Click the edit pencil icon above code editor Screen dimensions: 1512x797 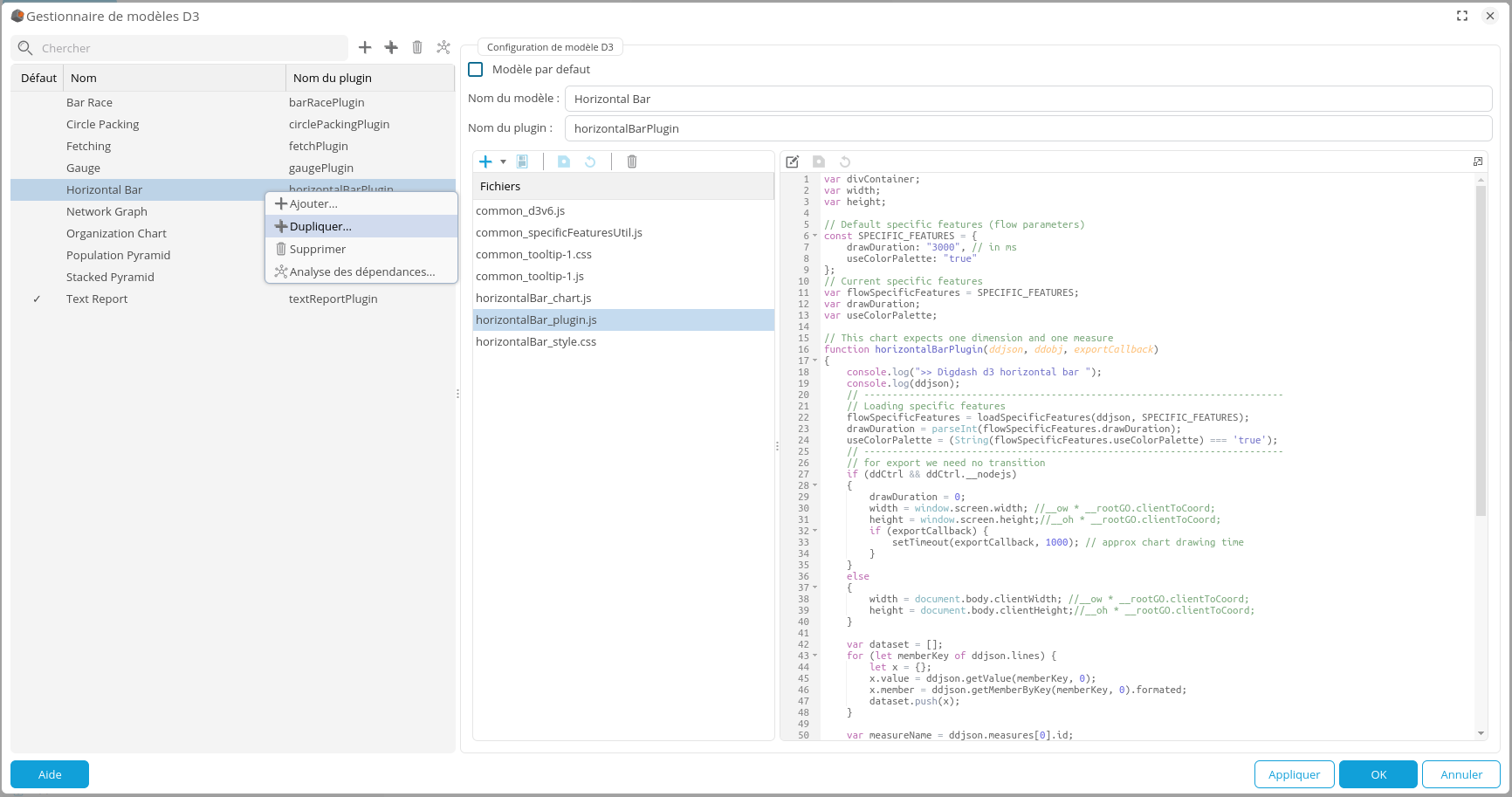pos(793,161)
